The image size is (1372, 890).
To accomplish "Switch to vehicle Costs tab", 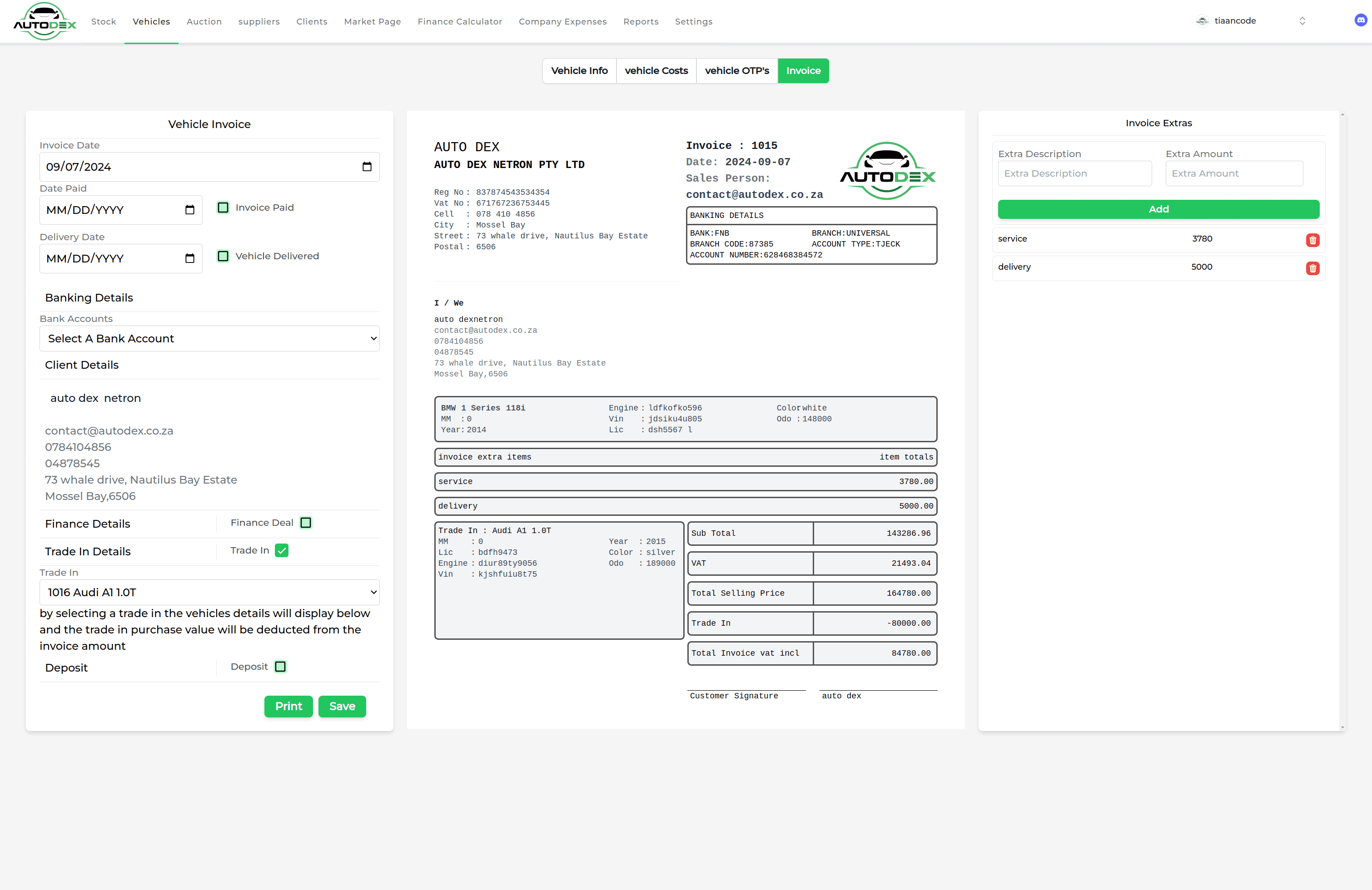I will click(656, 71).
